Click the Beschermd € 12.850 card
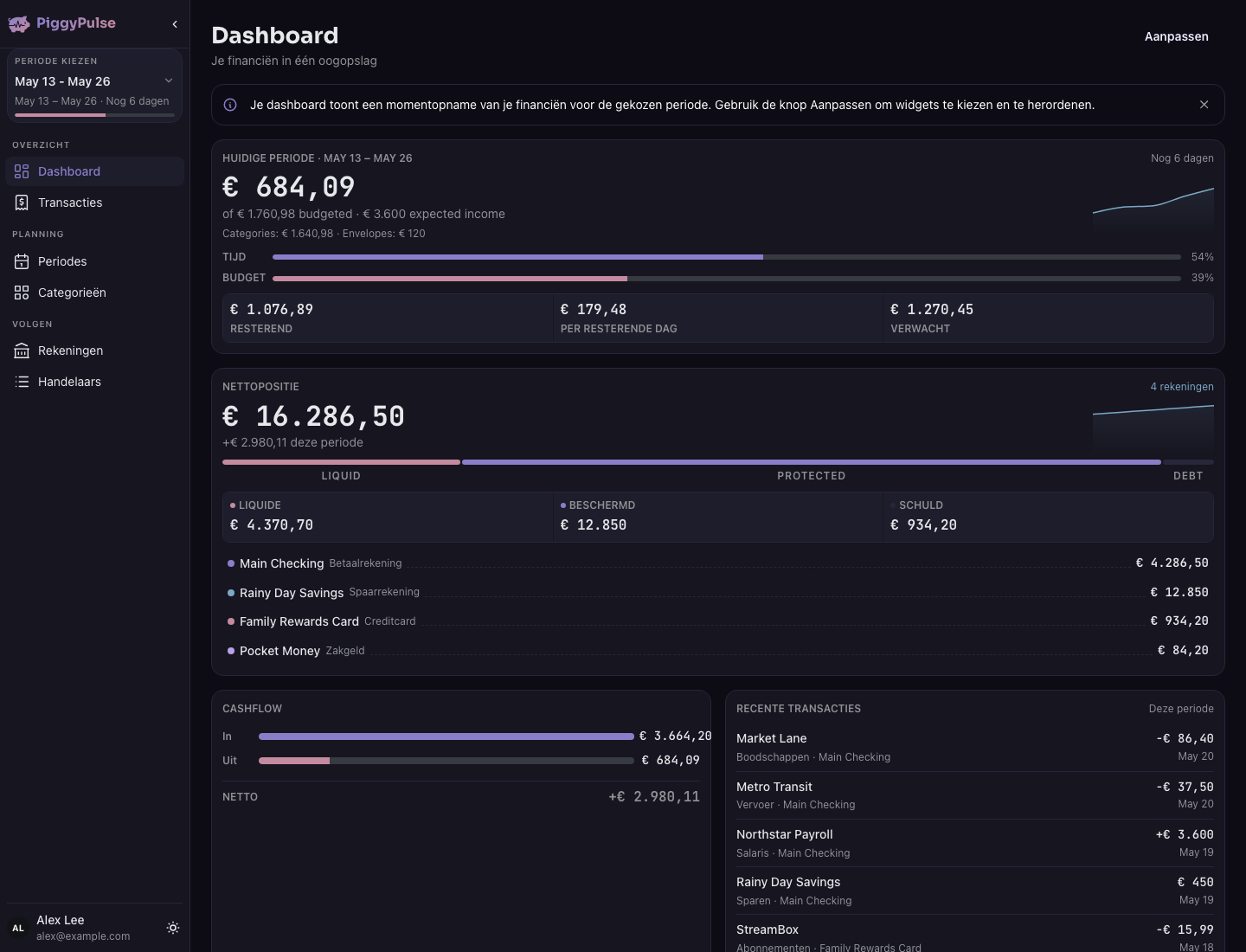Screen dimensions: 1246x952 [x=718, y=517]
